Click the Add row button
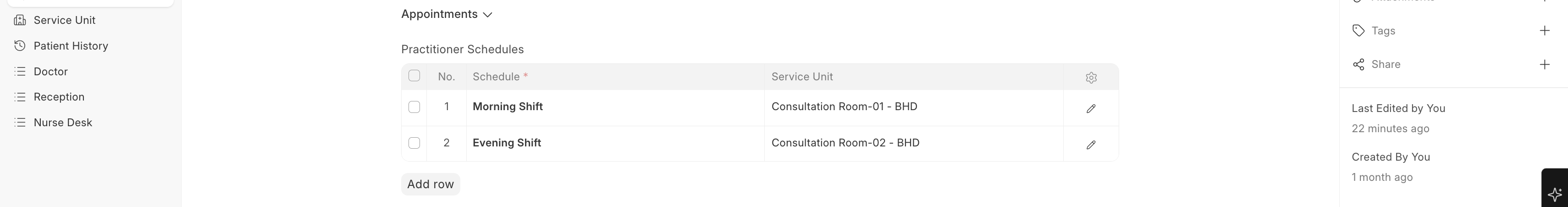The image size is (1568, 207). [x=431, y=184]
